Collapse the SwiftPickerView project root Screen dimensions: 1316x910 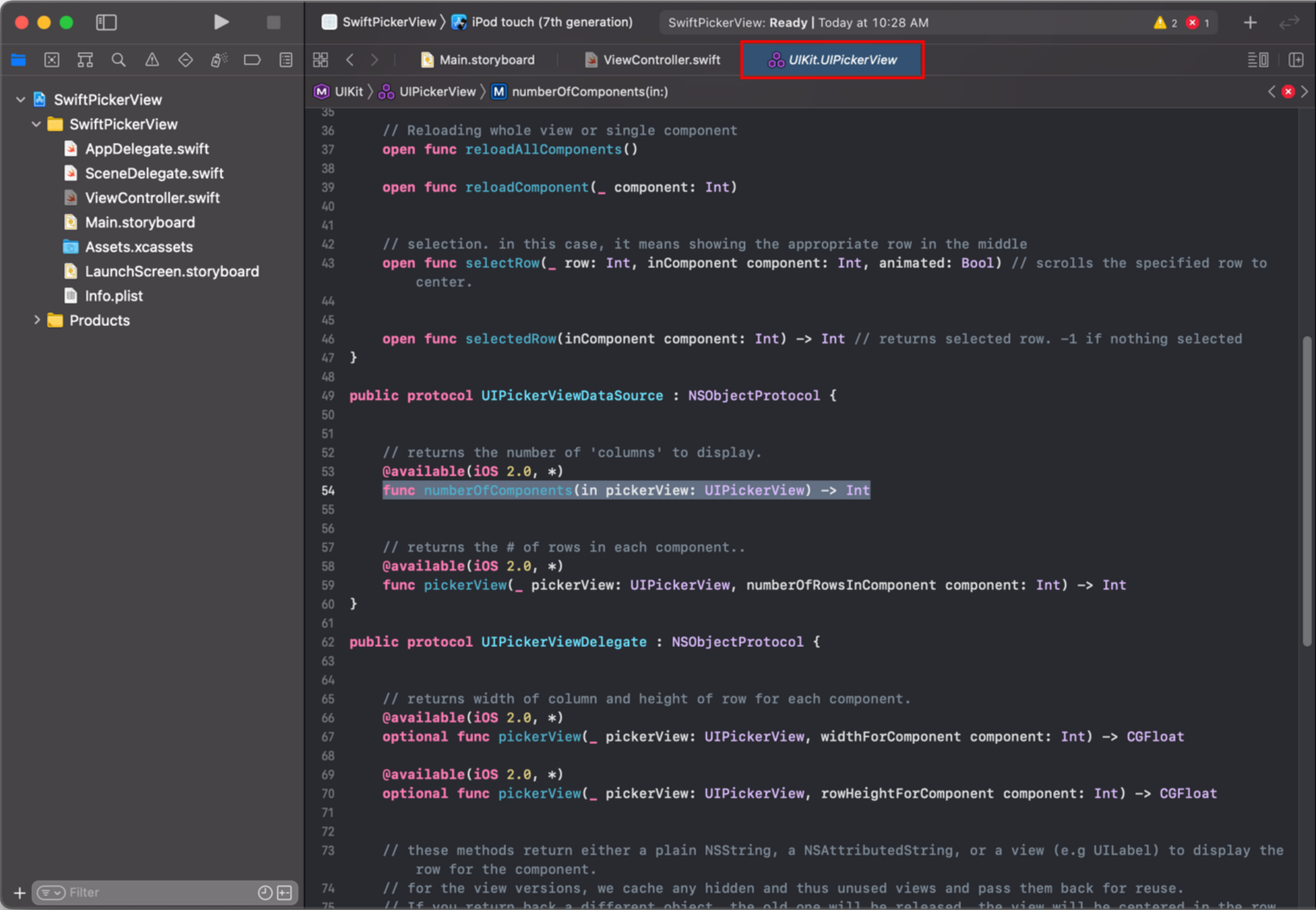(20, 99)
